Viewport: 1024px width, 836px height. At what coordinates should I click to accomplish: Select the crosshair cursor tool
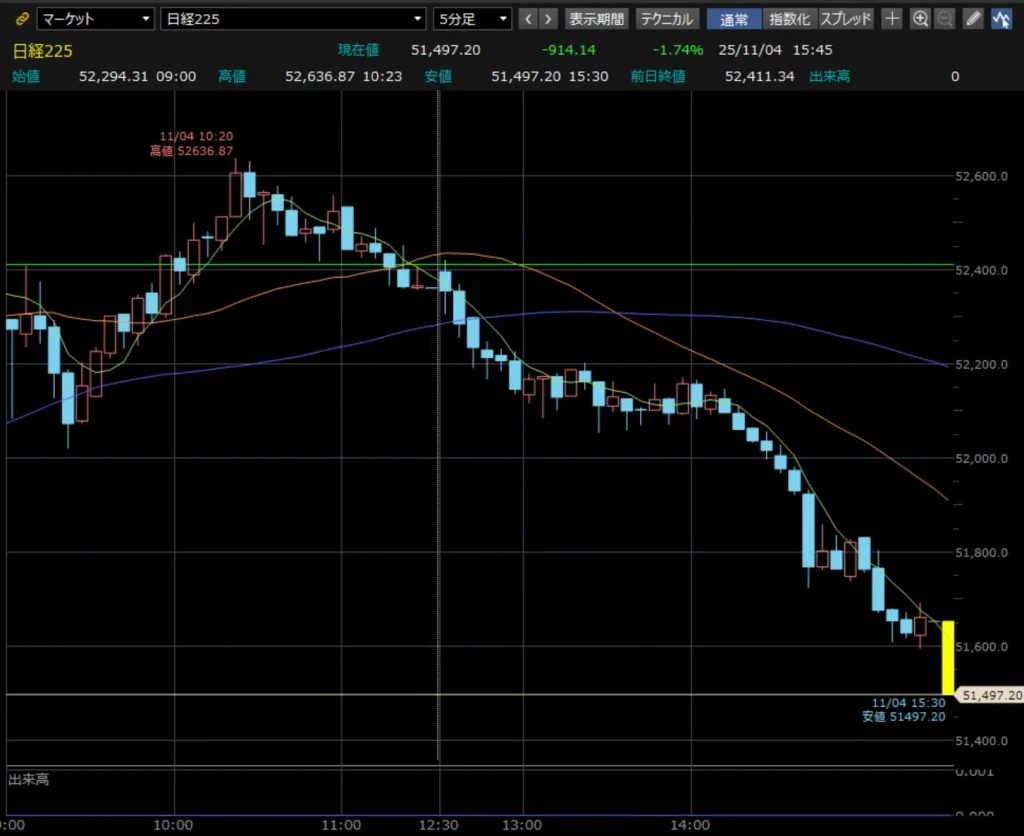click(893, 19)
